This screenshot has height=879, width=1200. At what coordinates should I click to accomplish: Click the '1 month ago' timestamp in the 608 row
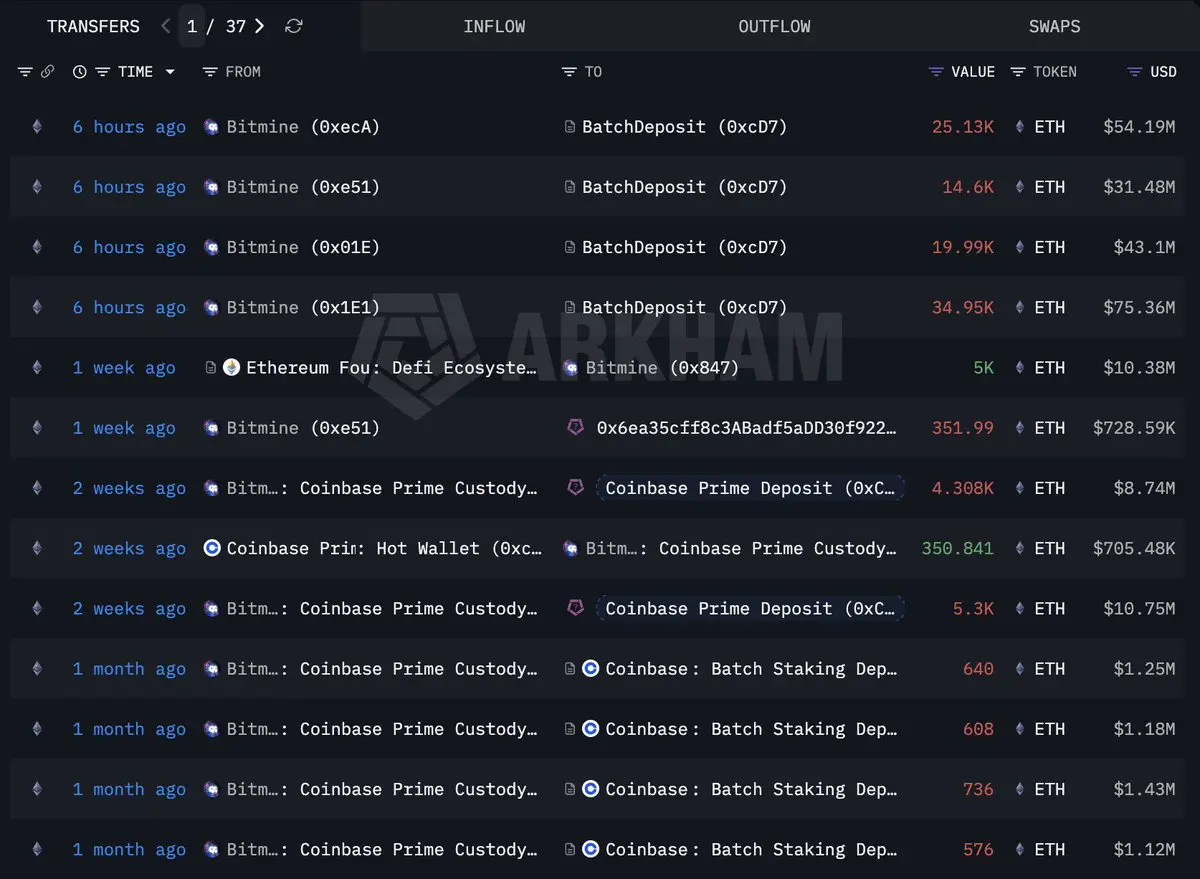click(129, 729)
